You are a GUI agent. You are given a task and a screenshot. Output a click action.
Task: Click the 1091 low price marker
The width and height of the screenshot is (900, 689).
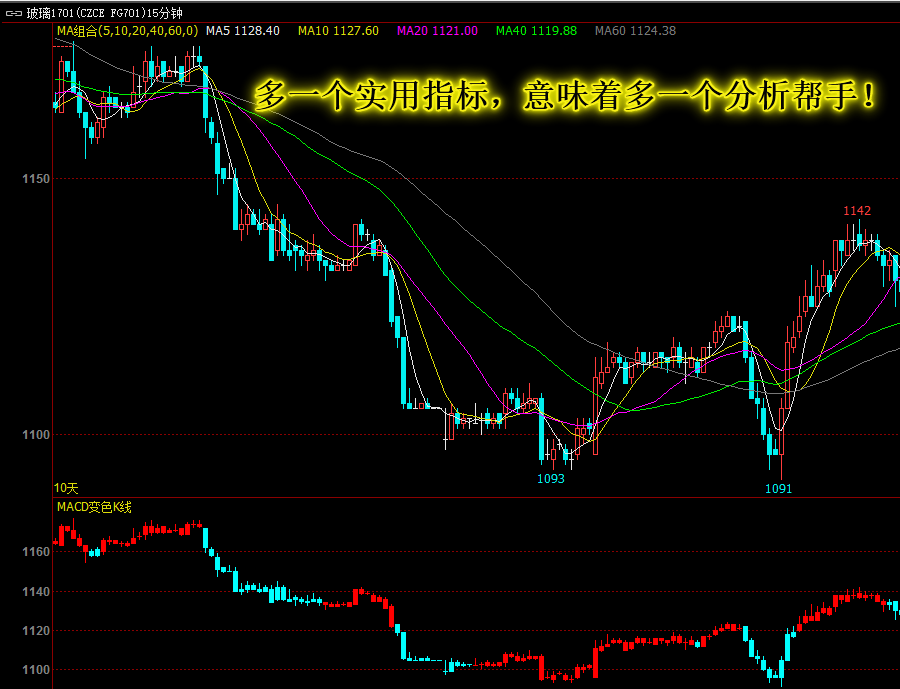(778, 489)
